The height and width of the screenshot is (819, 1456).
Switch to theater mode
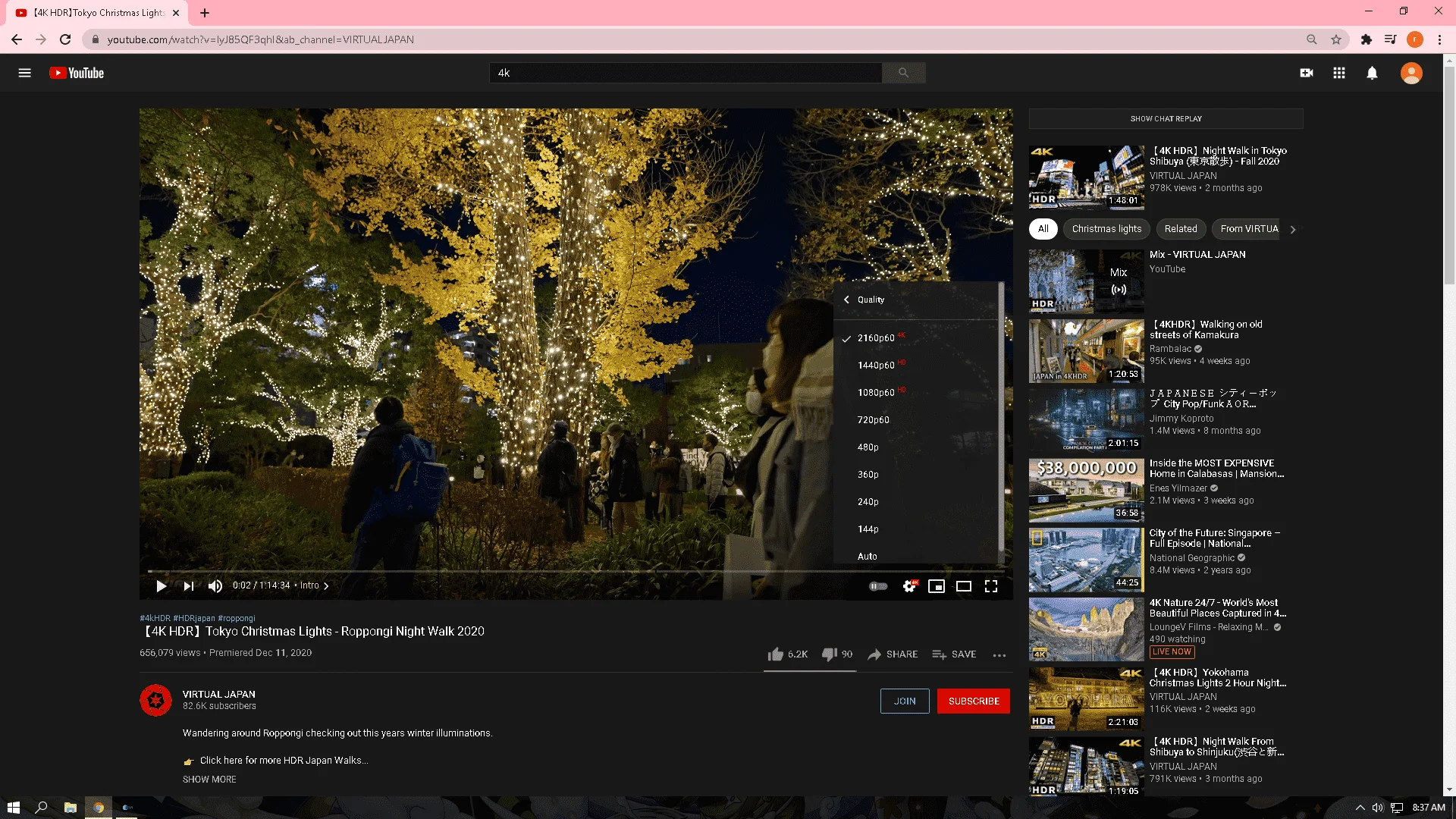[x=964, y=586]
